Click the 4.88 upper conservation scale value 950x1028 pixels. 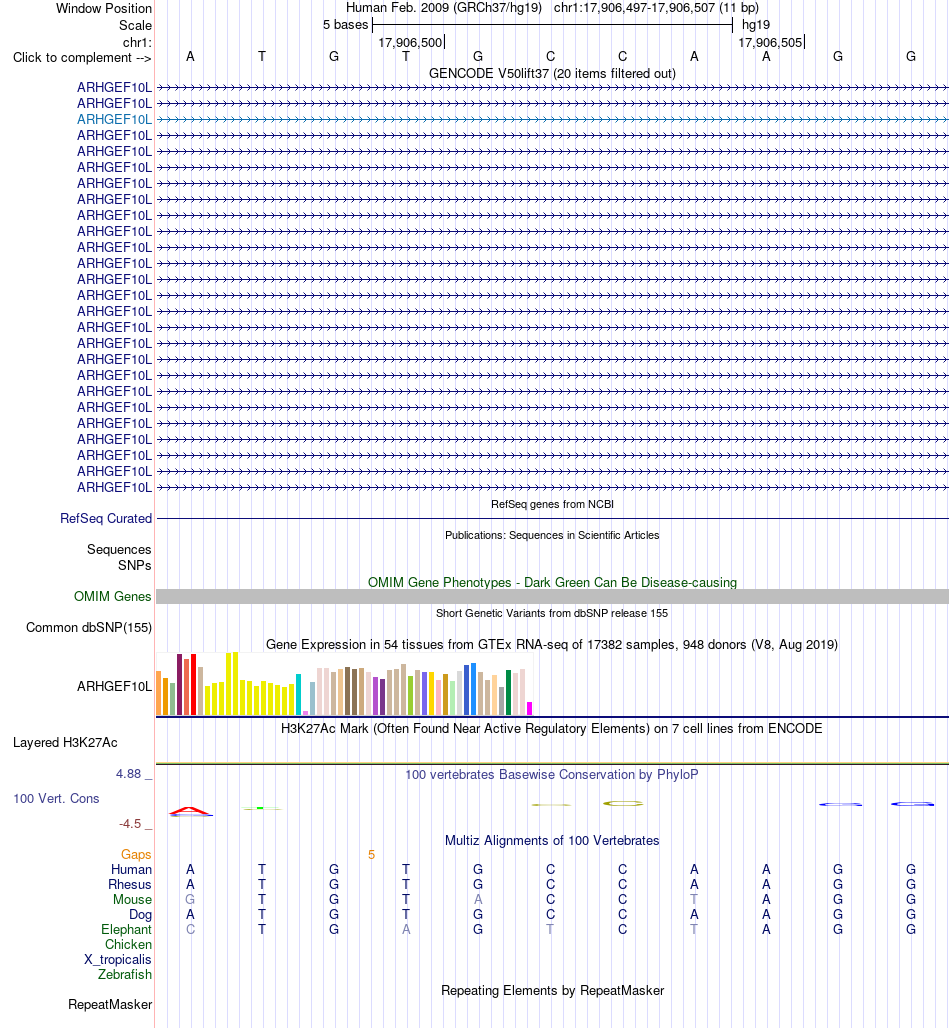(x=129, y=774)
